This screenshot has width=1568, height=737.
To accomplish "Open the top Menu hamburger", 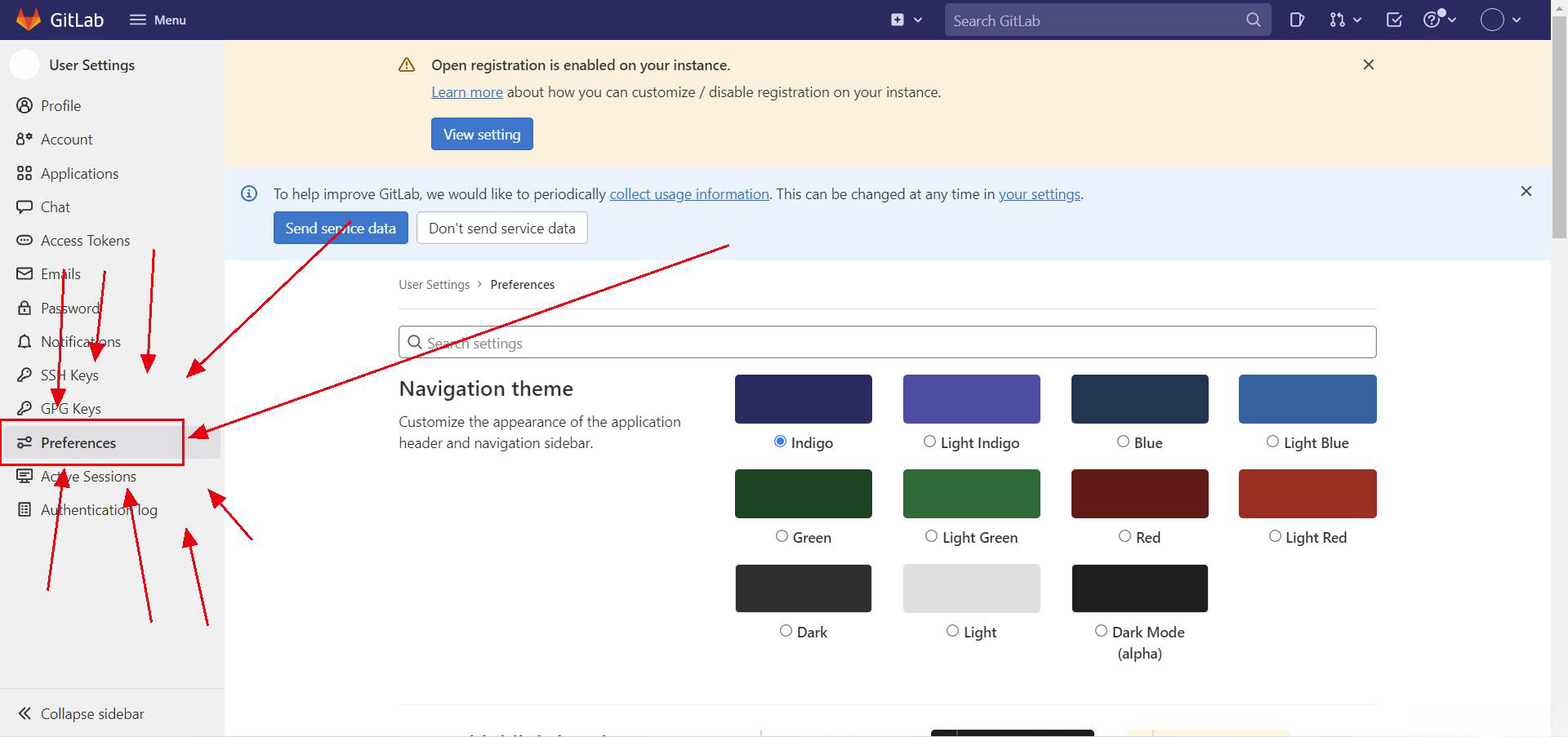I will tap(158, 20).
